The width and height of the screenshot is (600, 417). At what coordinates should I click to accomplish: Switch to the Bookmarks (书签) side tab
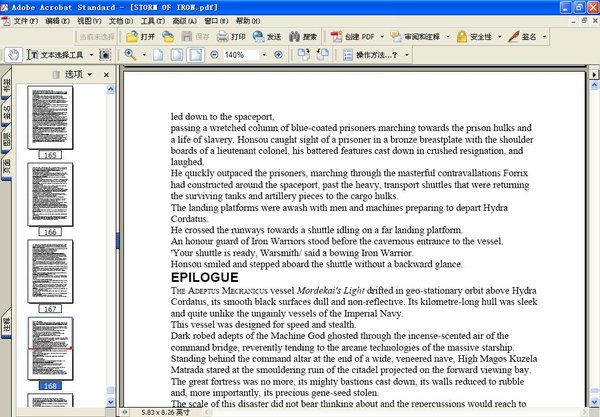(x=7, y=84)
